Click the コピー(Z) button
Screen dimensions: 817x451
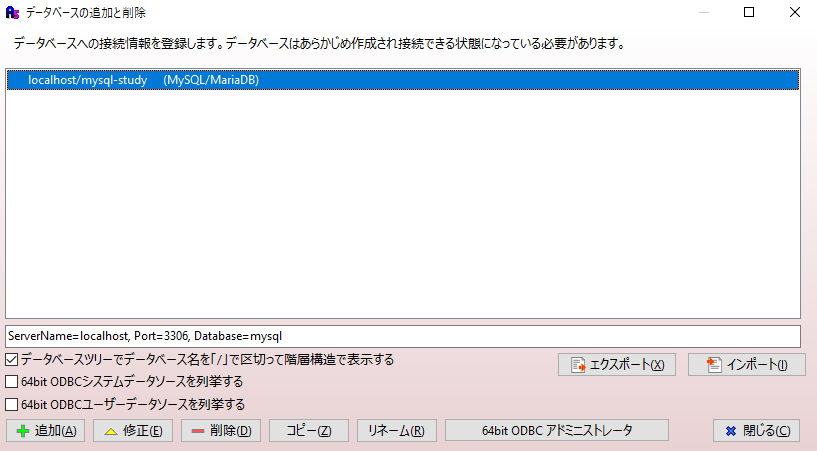point(308,431)
